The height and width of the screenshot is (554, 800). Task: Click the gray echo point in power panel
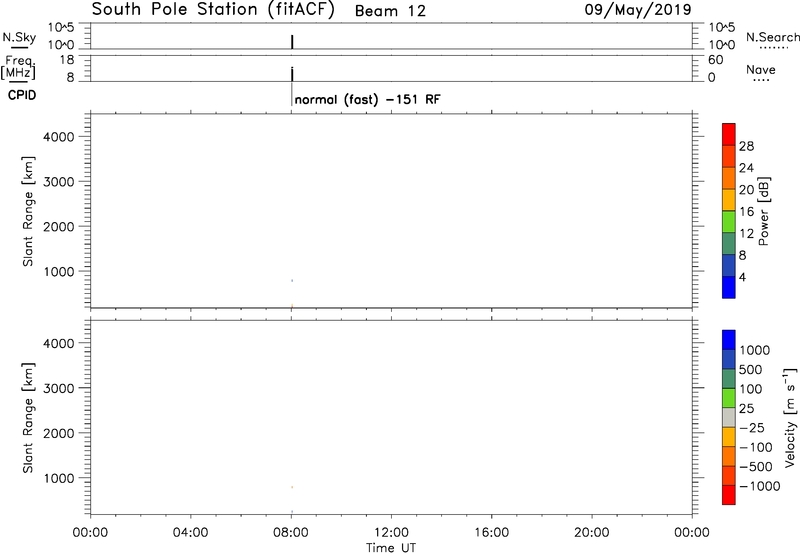(x=292, y=281)
